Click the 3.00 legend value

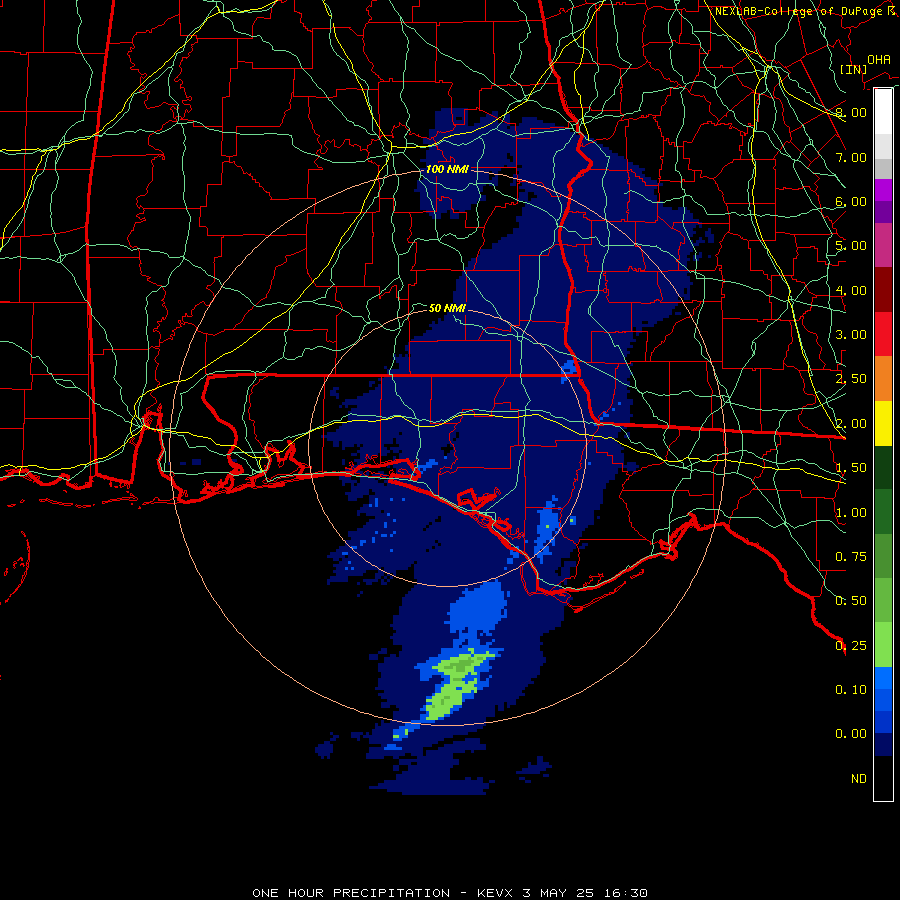851,335
